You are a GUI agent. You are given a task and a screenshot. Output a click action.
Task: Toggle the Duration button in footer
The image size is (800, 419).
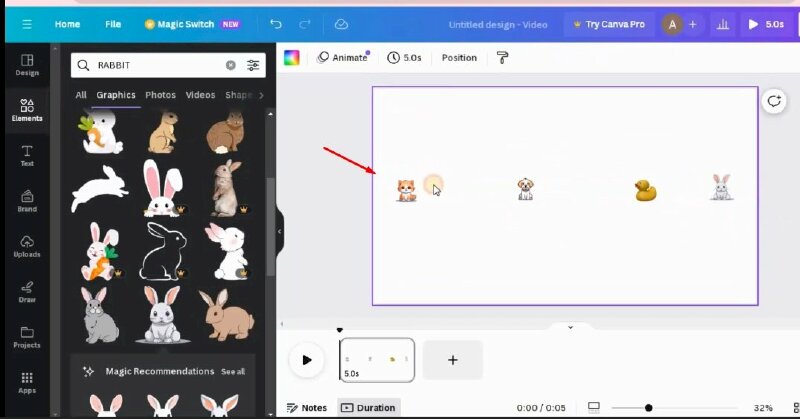(367, 408)
